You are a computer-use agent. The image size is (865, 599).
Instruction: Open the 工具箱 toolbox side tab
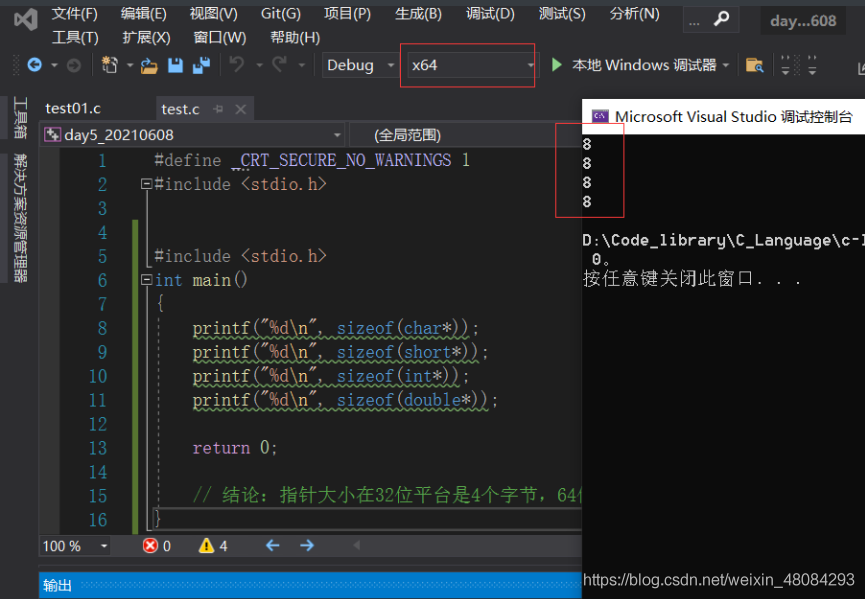[x=20, y=117]
